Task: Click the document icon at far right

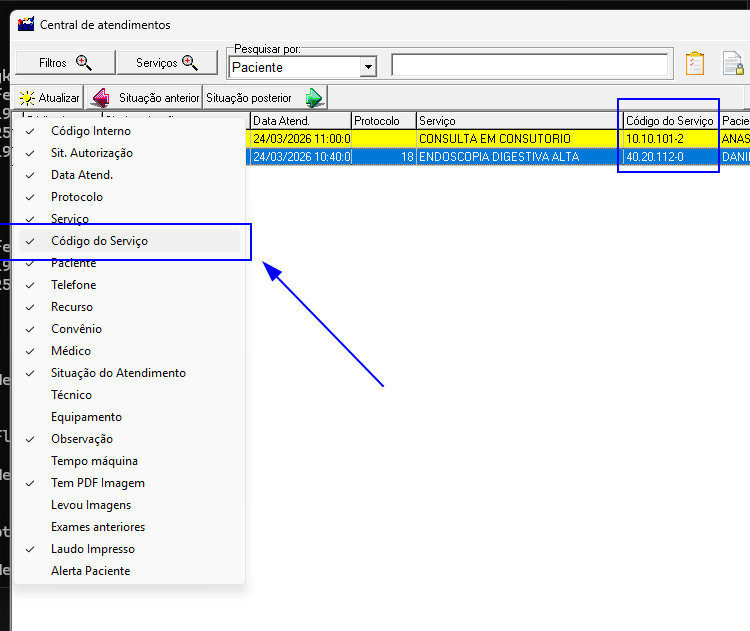Action: (x=733, y=64)
